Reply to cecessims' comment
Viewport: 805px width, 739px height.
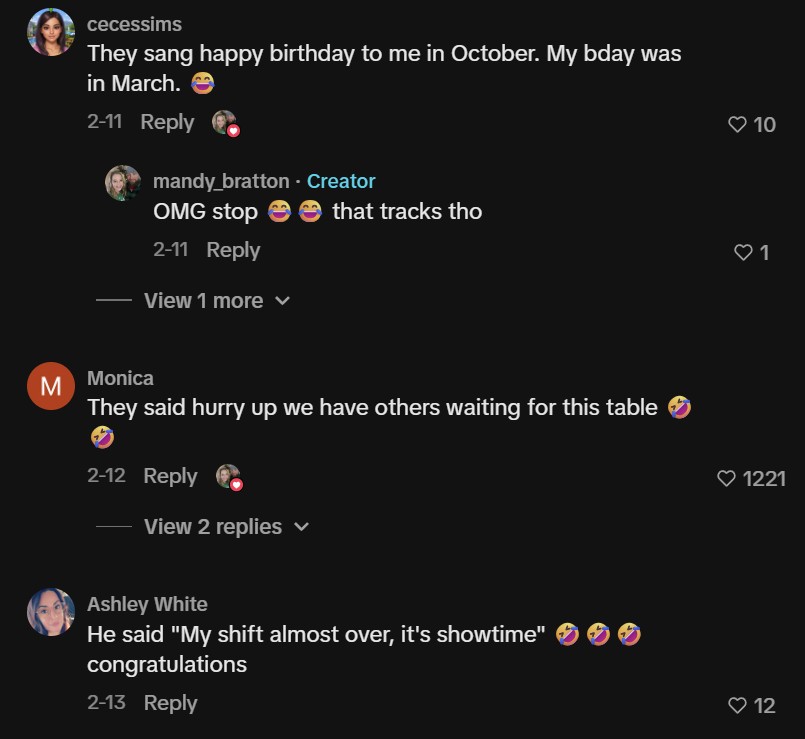point(167,122)
